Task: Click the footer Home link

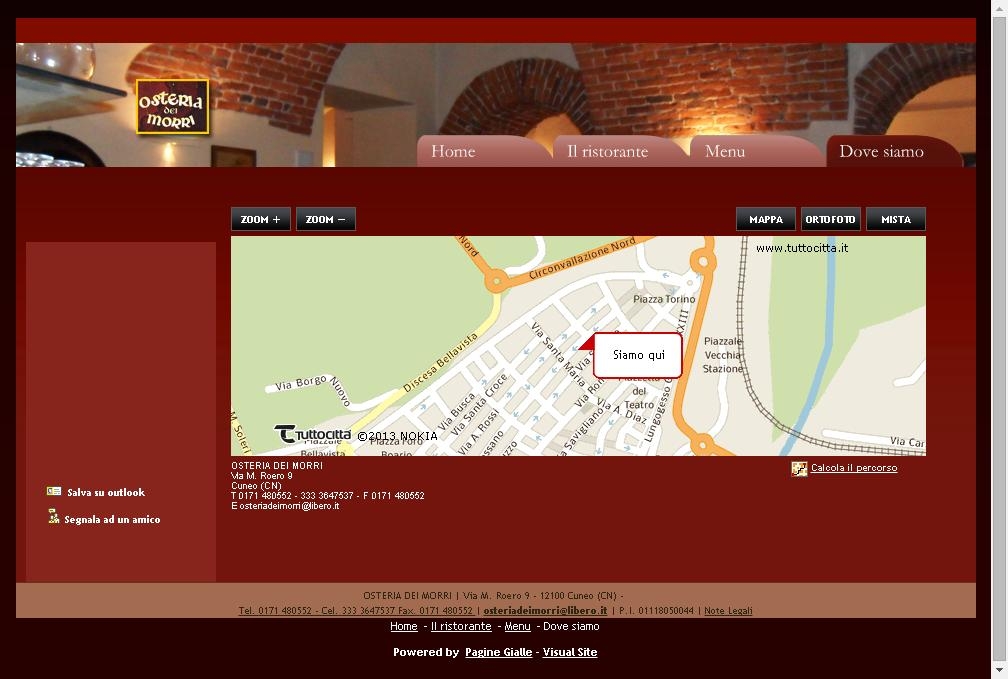Action: click(404, 626)
